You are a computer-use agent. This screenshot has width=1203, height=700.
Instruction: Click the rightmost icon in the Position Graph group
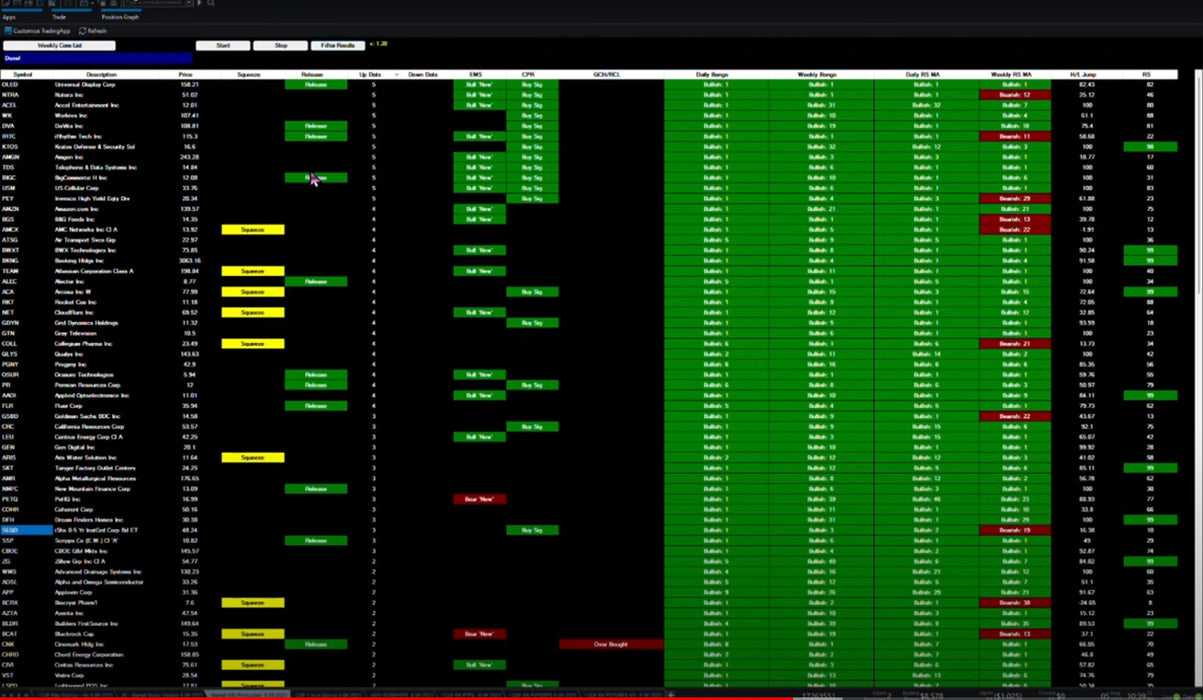[113, 4]
